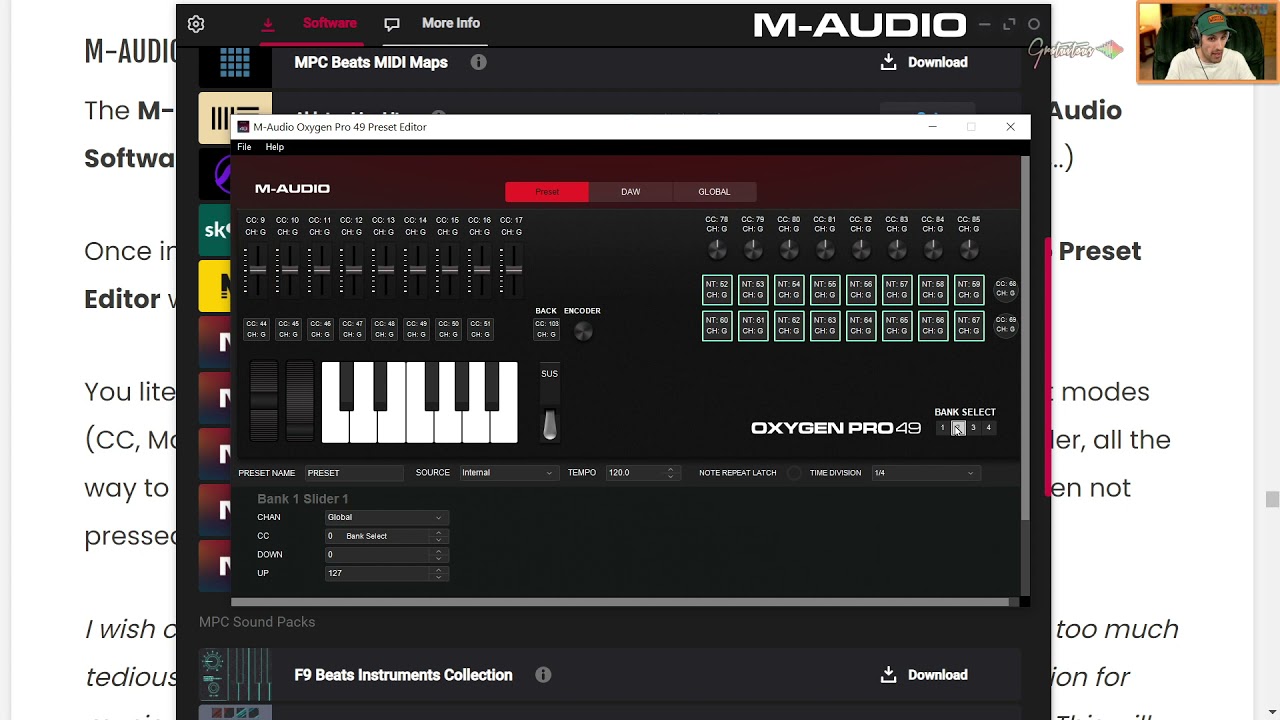Image resolution: width=1280 pixels, height=720 pixels.
Task: Select drum pad NT: 52
Action: [x=717, y=290]
